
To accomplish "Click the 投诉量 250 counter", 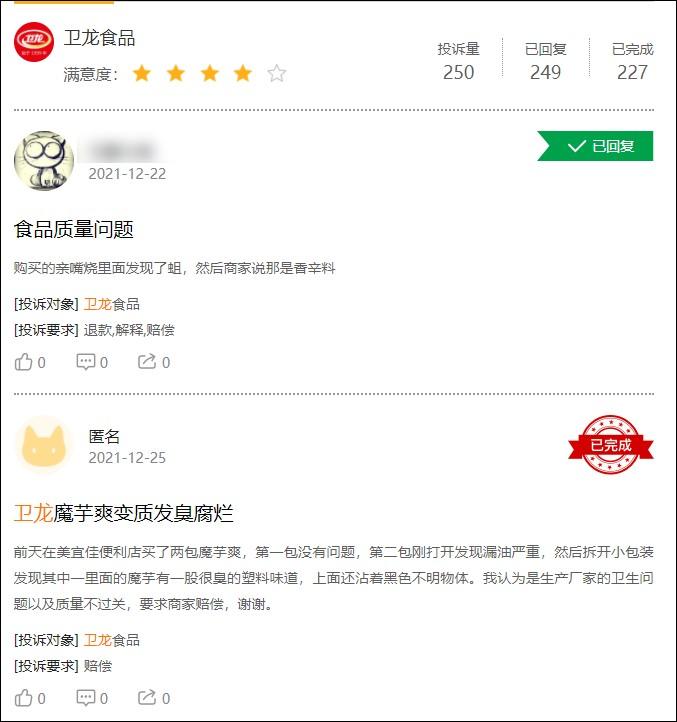I will 458,61.
